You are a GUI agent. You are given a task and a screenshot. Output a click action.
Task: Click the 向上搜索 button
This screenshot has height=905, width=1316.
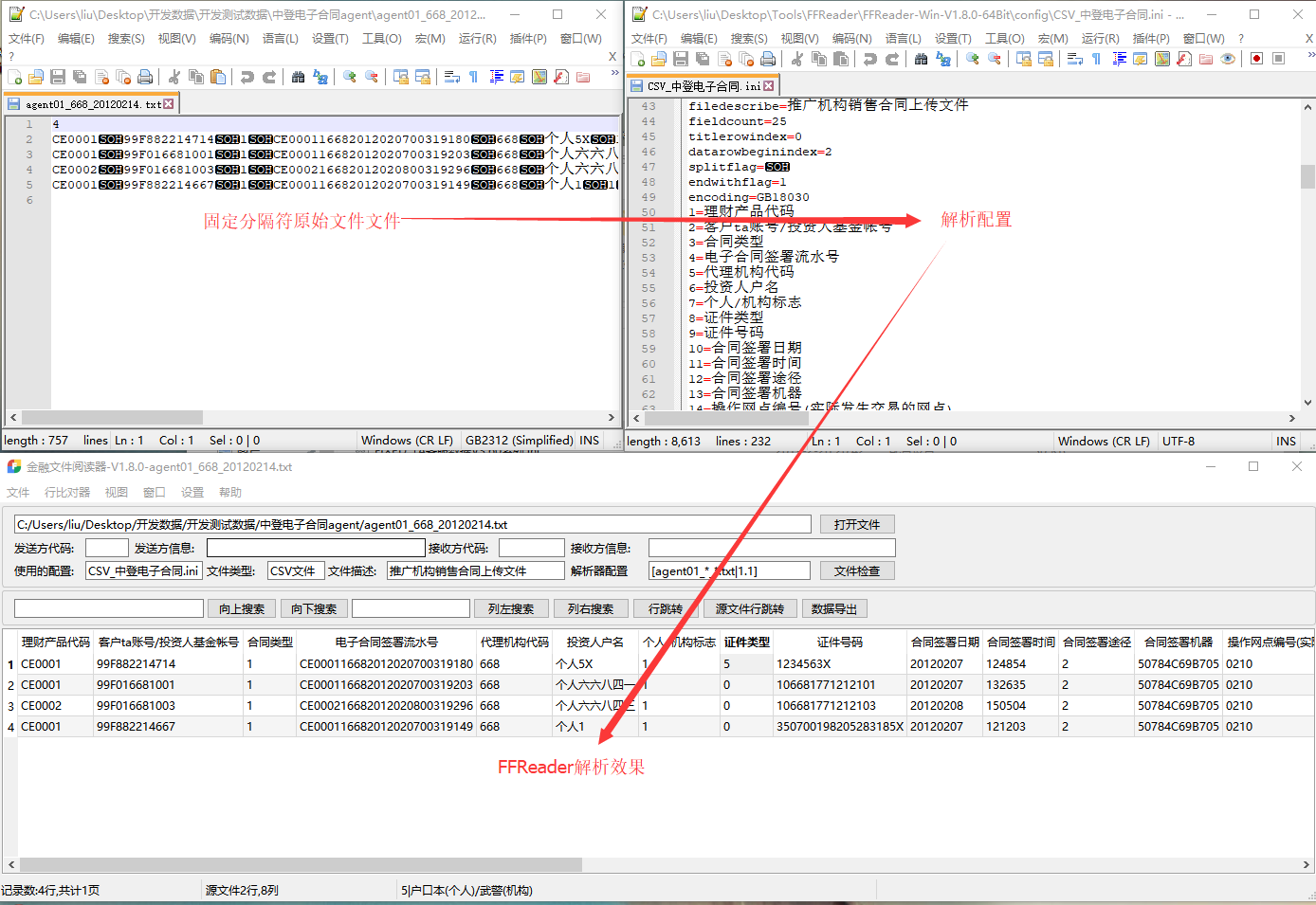(x=242, y=608)
